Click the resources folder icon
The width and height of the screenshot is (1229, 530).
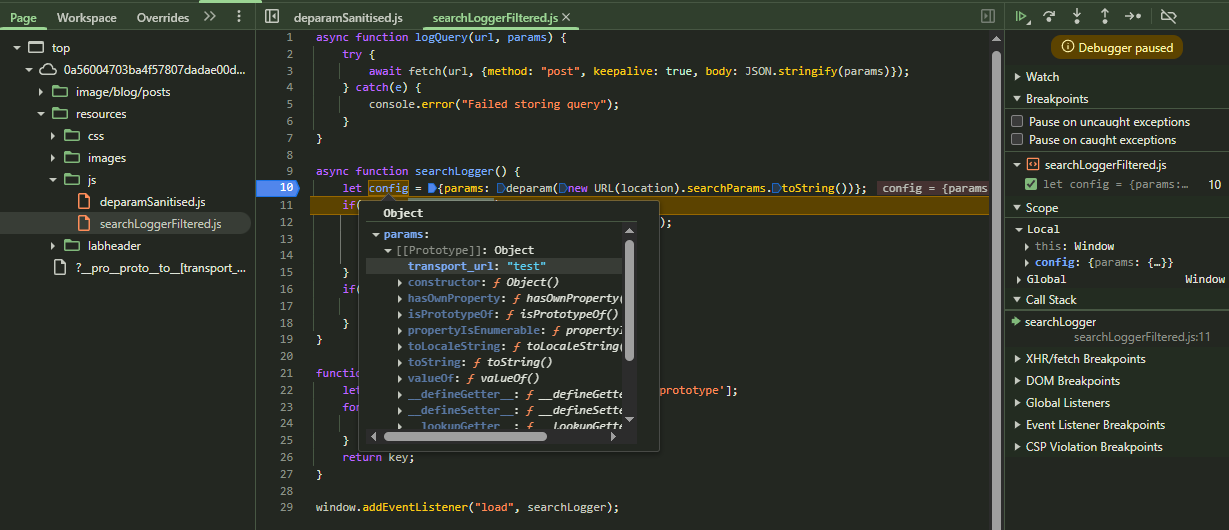click(x=59, y=114)
